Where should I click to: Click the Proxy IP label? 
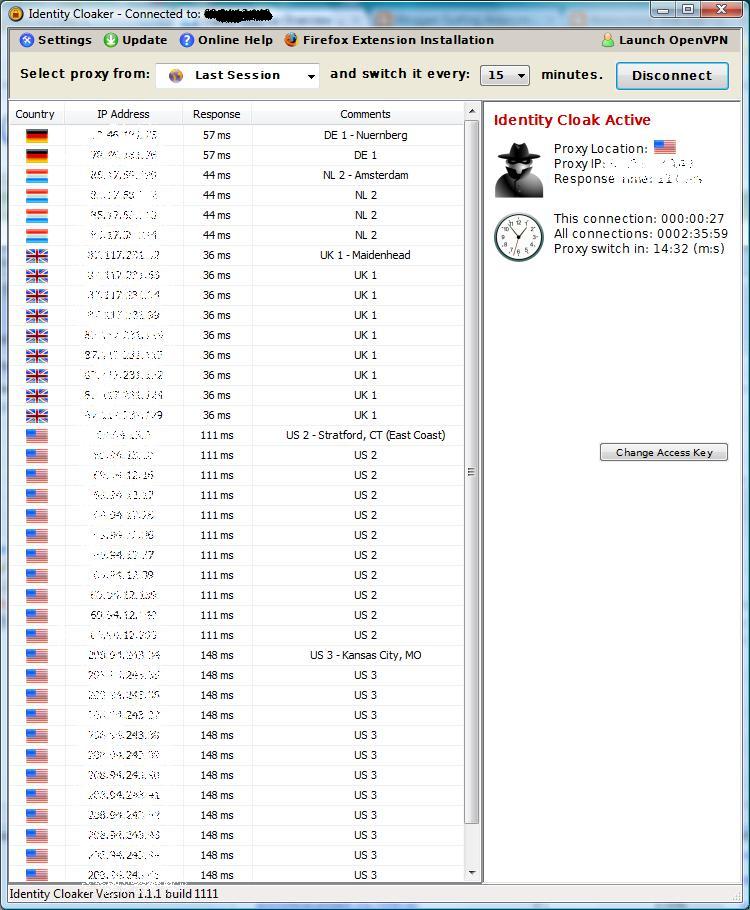579,164
